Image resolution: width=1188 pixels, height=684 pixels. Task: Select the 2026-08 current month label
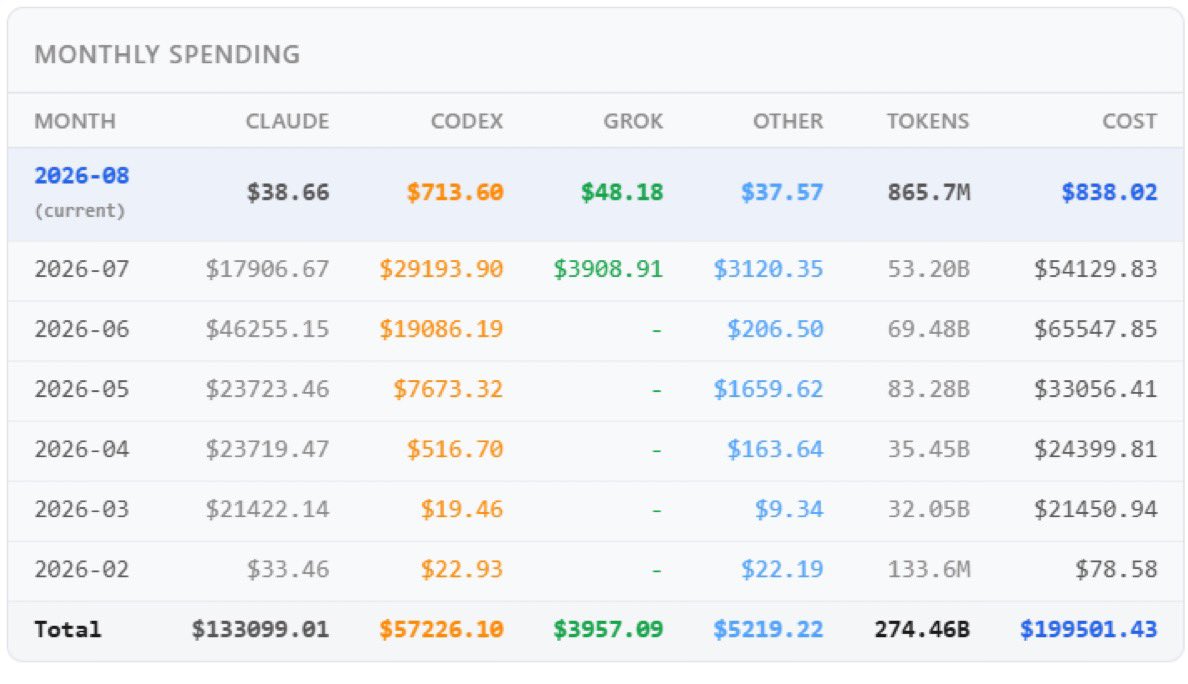(x=82, y=176)
